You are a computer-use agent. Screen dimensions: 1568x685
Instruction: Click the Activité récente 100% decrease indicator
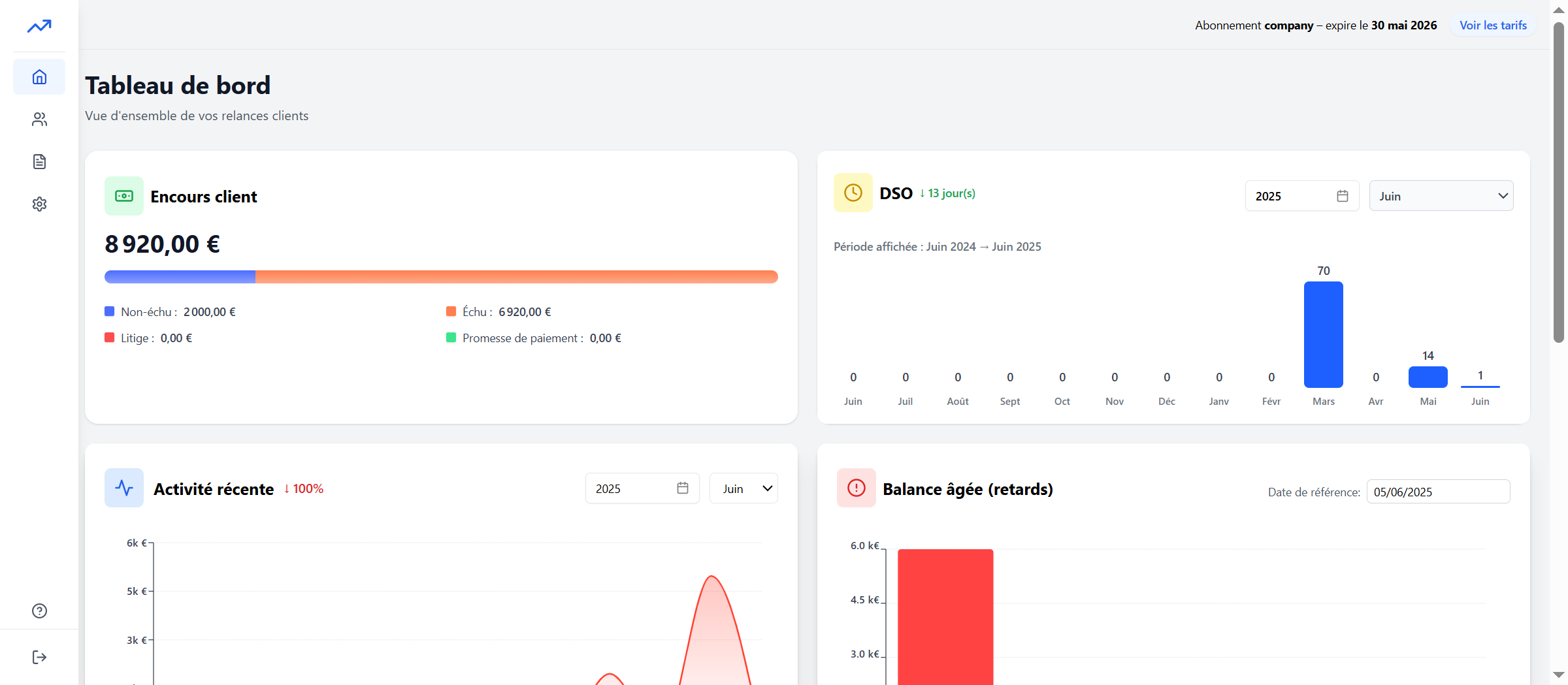303,488
